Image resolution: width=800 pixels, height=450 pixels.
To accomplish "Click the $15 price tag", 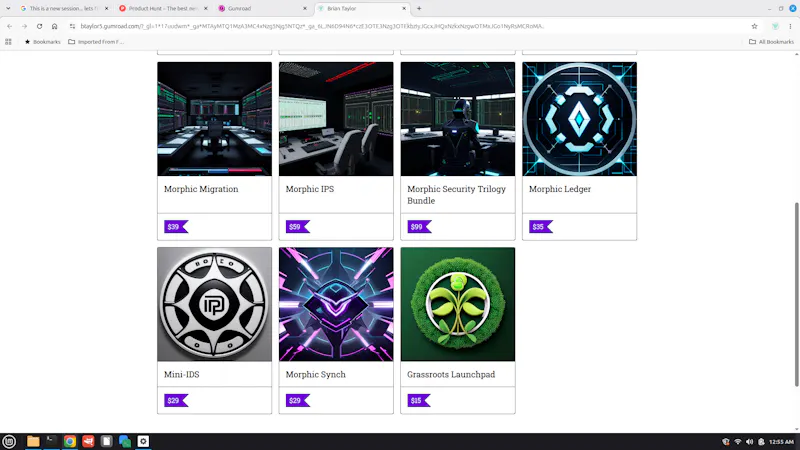I will click(419, 401).
